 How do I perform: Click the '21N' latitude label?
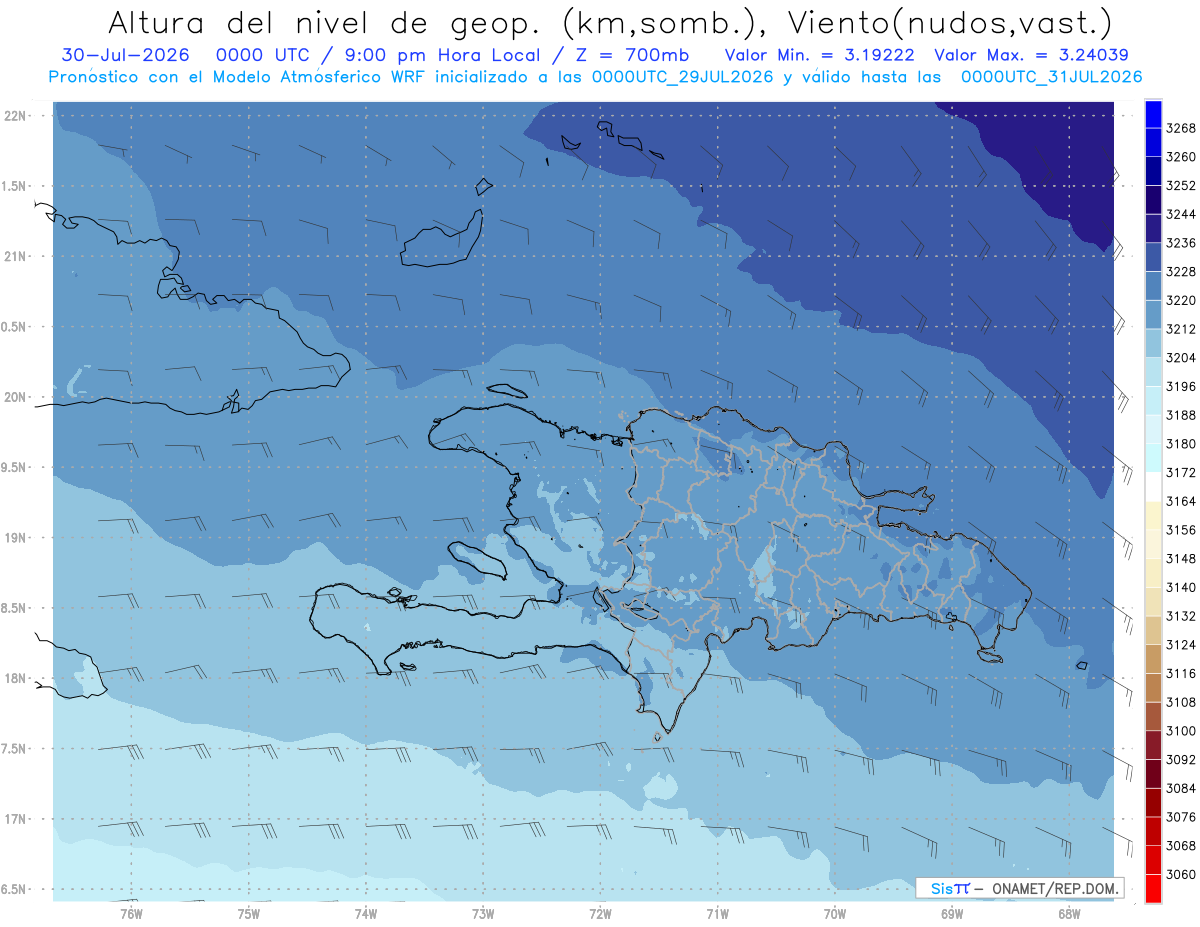[15, 256]
